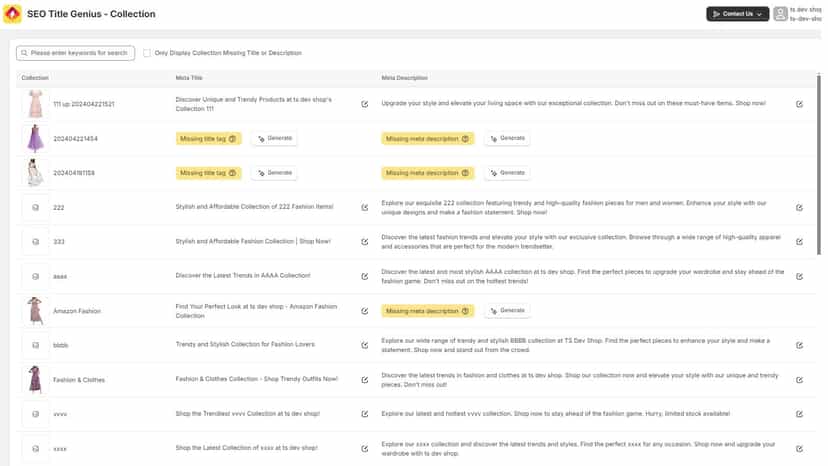Screen dimensions: 828x466
Task: Click the pink dress thumbnail of 111 up
Action: click(35, 104)
